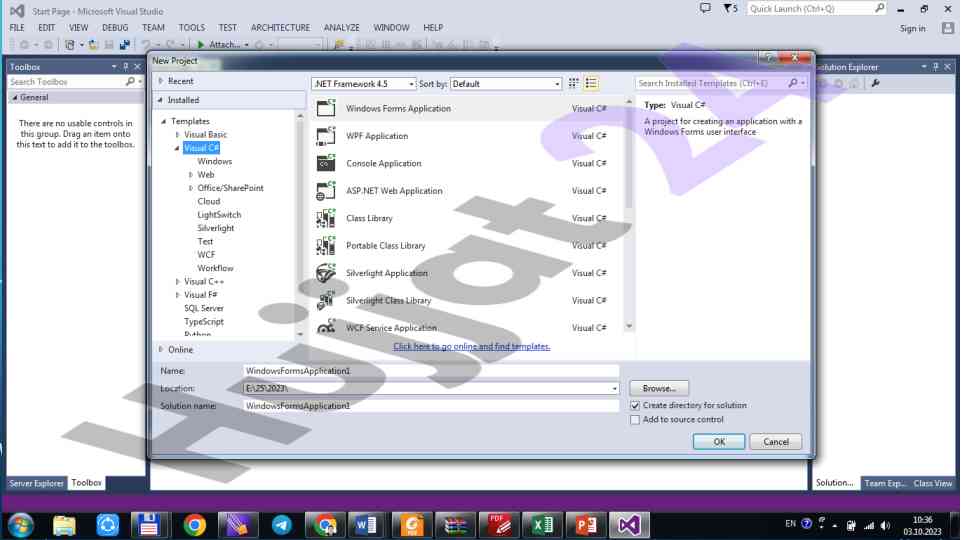Click the Cancel button
Viewport: 961px width, 540px height.
(775, 442)
